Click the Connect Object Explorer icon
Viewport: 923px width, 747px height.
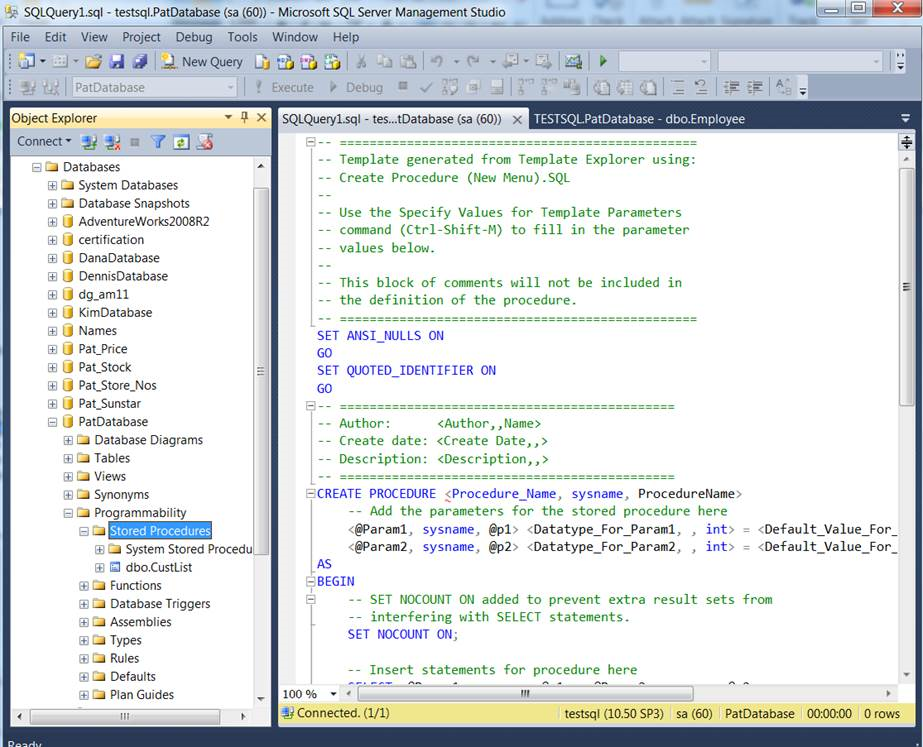coord(89,142)
